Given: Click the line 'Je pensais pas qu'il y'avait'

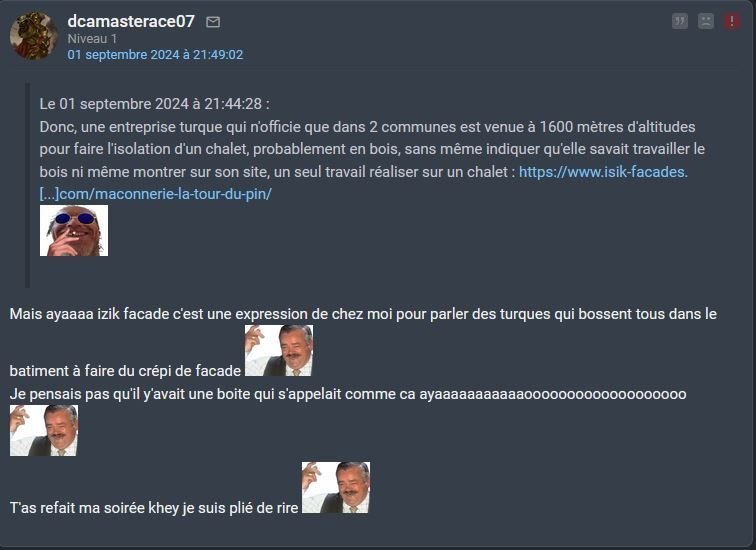Looking at the screenshot, I should point(348,394).
